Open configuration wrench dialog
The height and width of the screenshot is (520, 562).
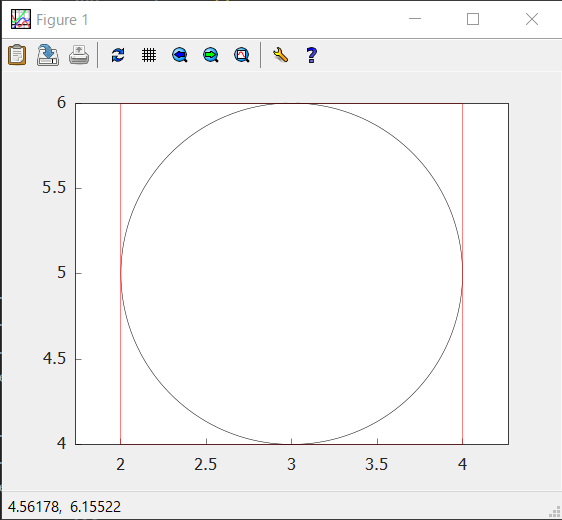(280, 55)
